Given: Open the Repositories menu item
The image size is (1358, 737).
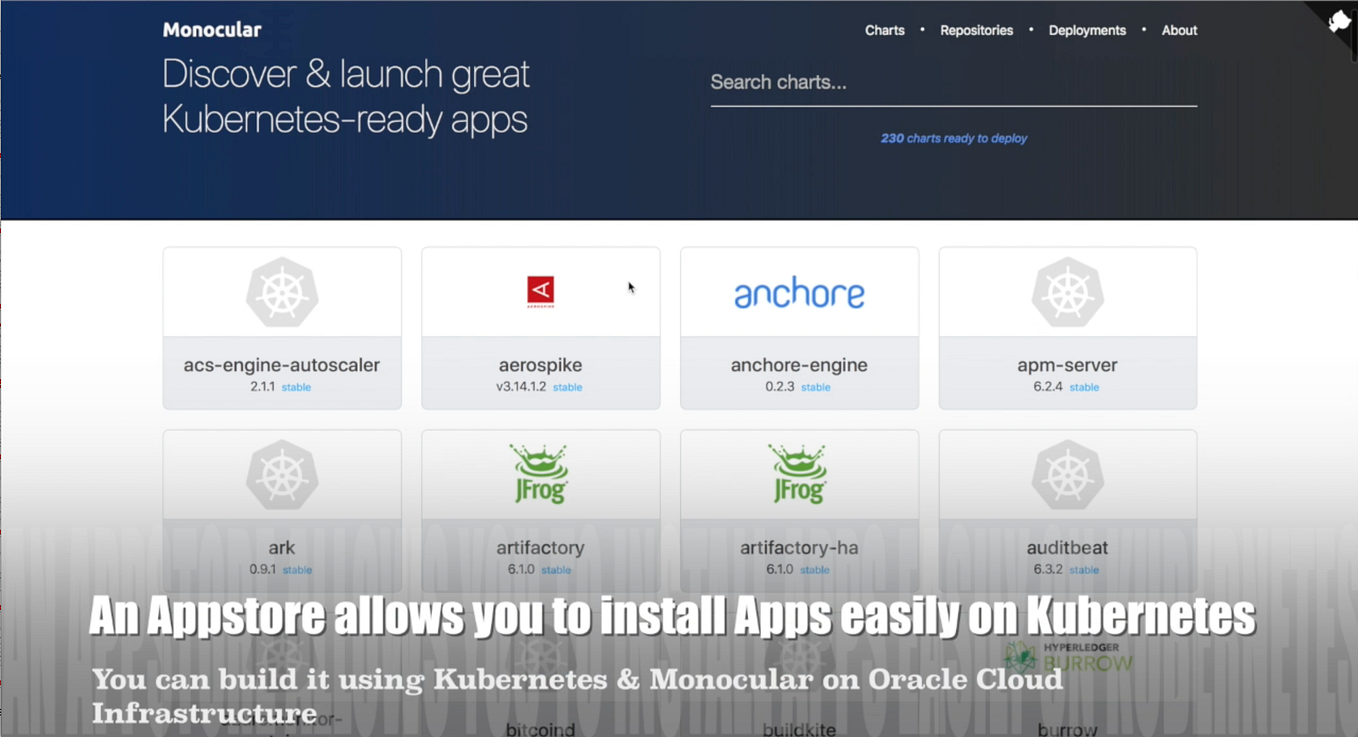Looking at the screenshot, I should click(976, 30).
